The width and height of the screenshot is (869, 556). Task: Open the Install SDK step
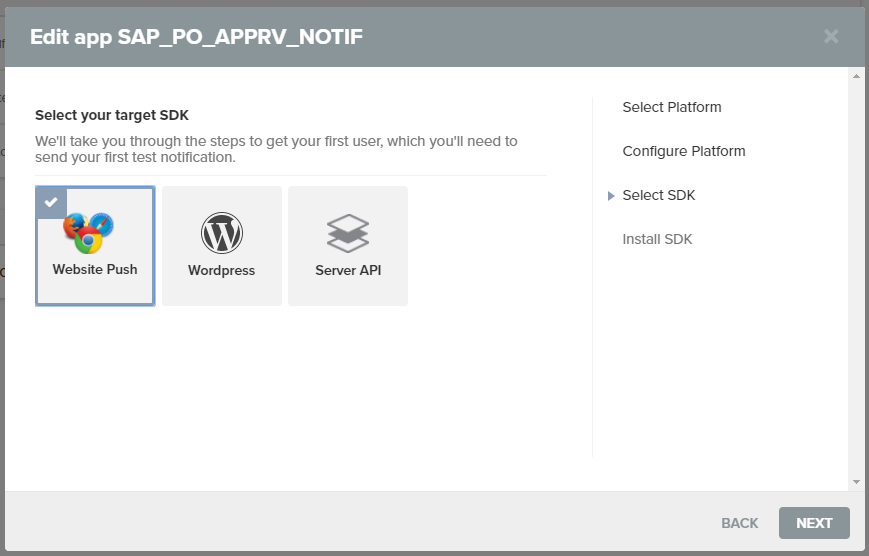click(657, 239)
